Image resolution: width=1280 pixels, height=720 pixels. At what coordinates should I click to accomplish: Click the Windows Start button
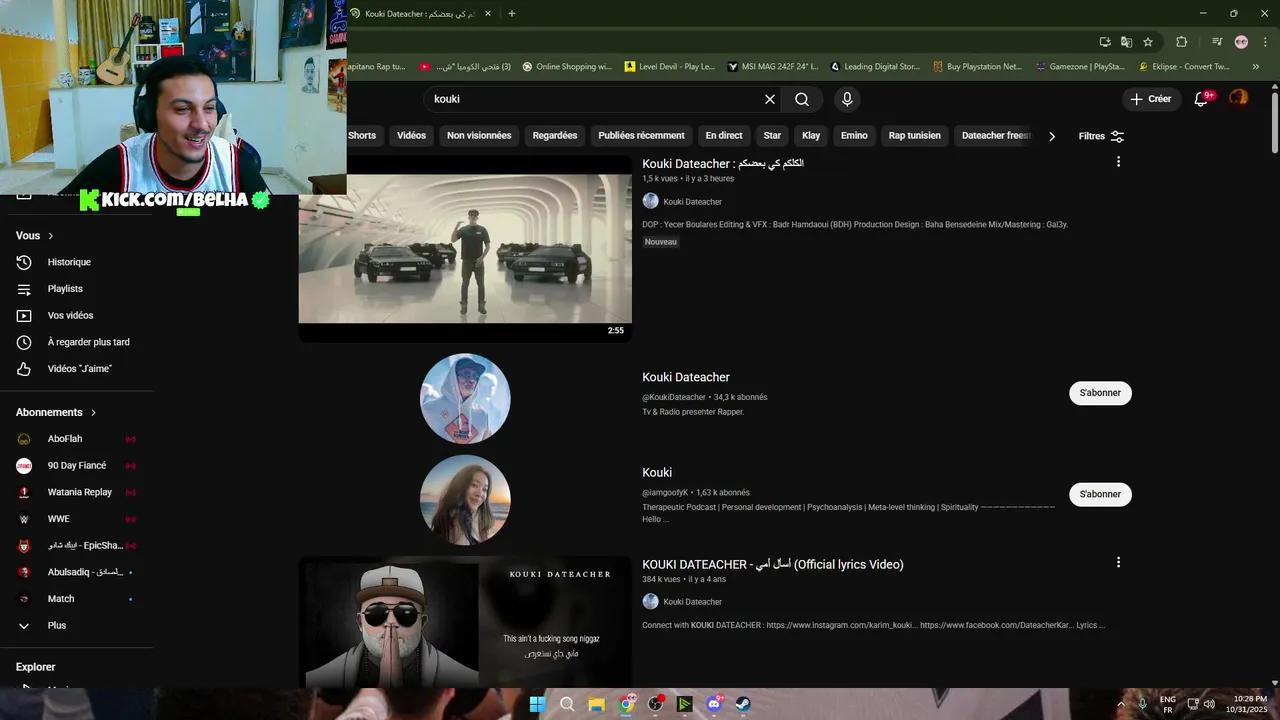click(x=537, y=704)
